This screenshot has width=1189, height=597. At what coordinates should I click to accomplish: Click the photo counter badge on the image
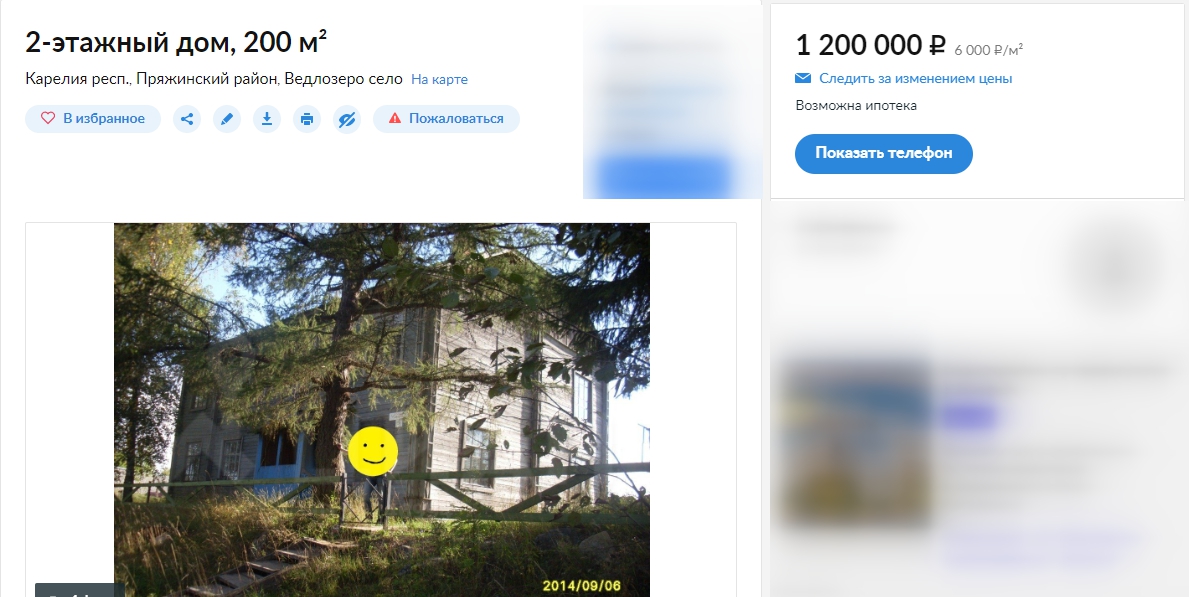pyautogui.click(x=80, y=591)
